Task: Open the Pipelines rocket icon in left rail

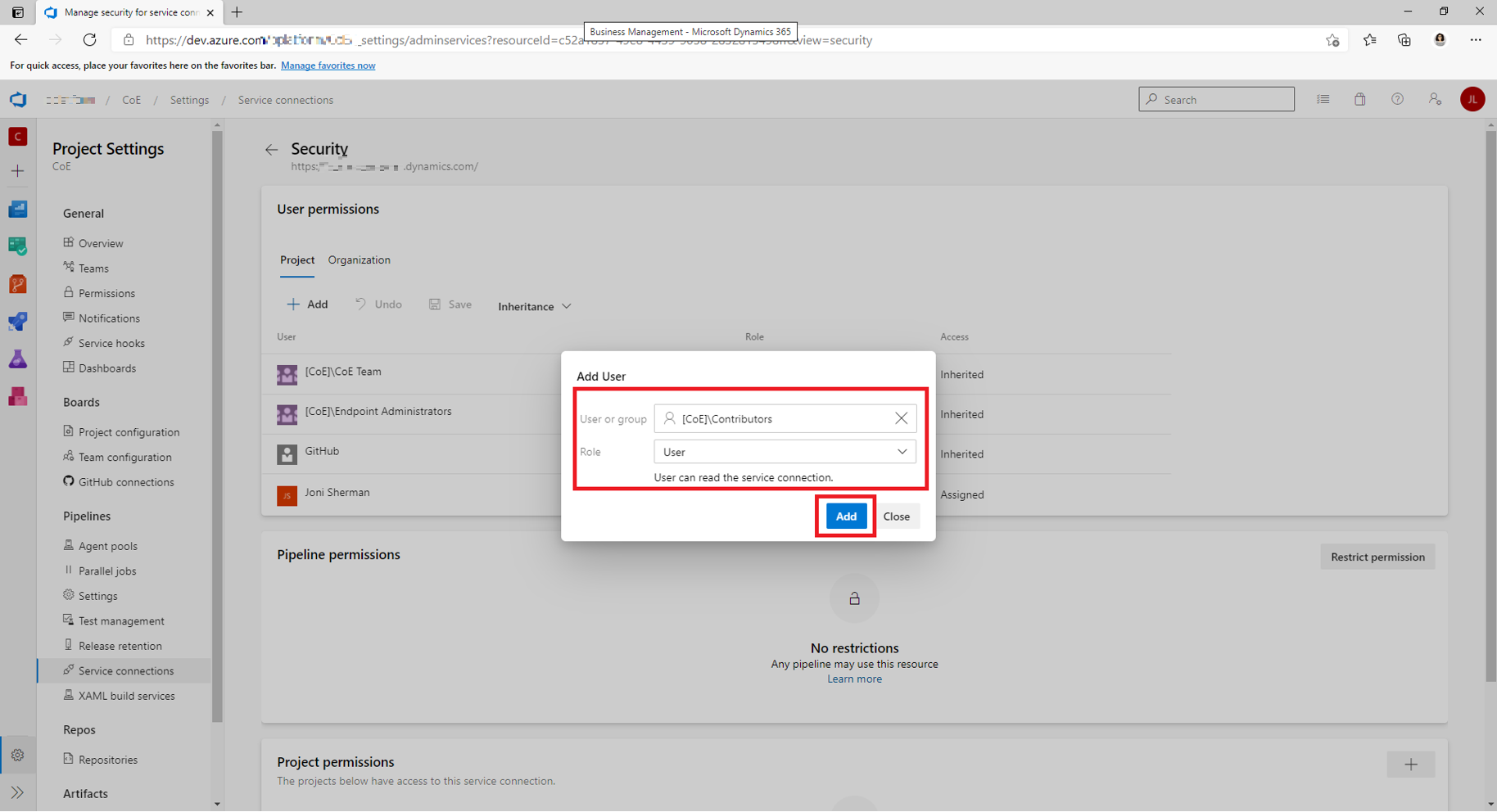Action: (17, 321)
